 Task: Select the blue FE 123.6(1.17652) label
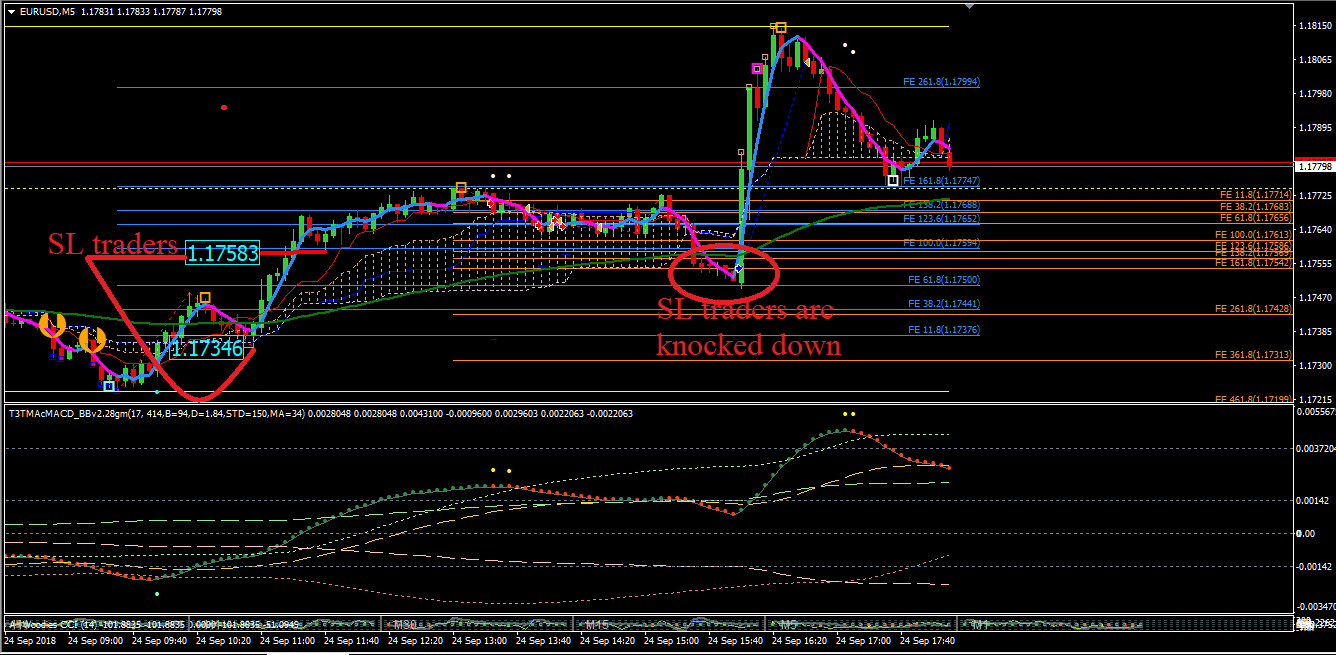941,218
